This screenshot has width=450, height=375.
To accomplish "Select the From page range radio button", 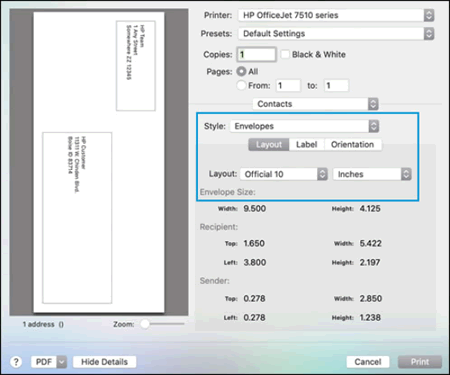I will pos(241,85).
